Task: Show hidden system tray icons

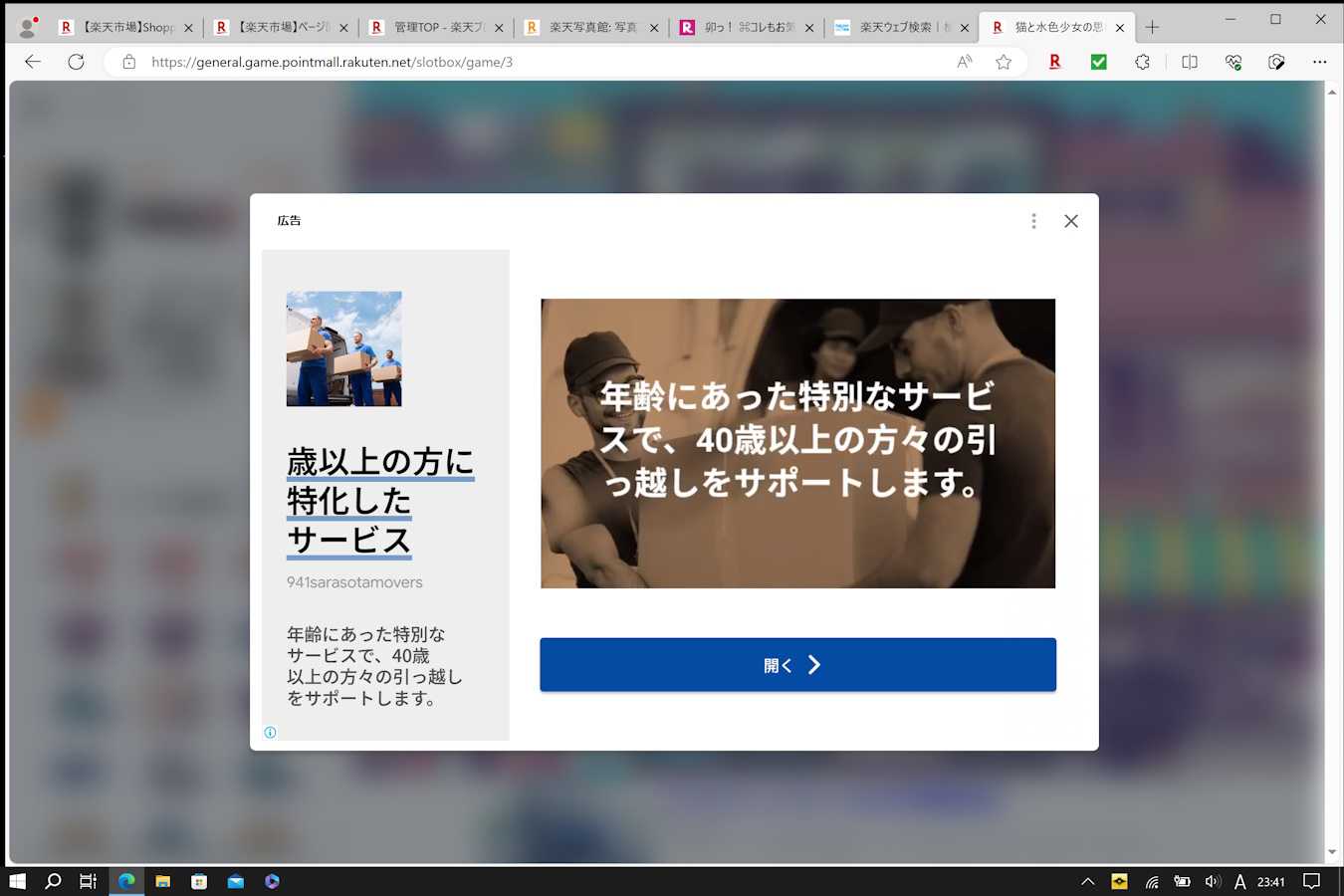Action: coord(1087,881)
